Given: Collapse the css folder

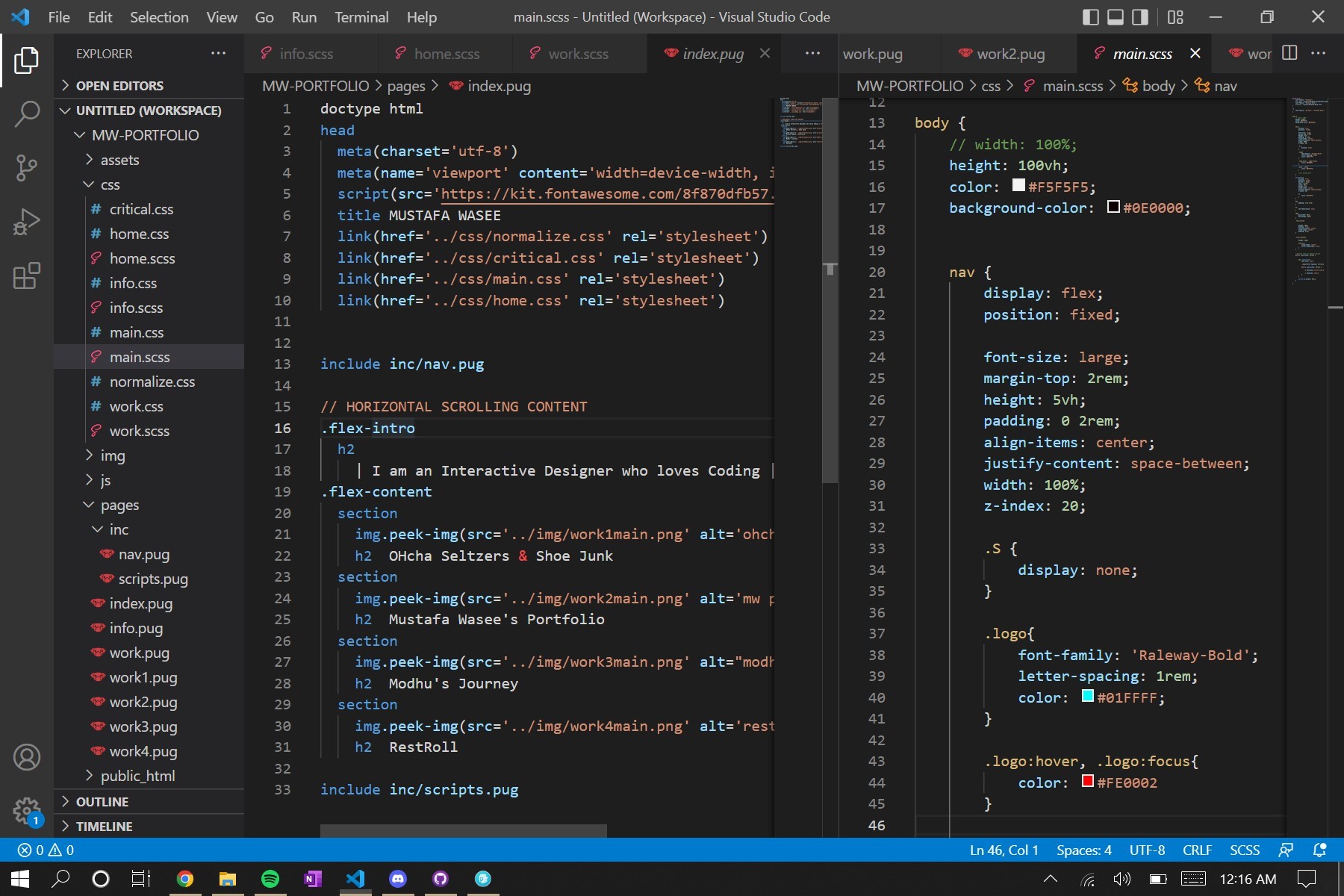Looking at the screenshot, I should (x=149, y=184).
